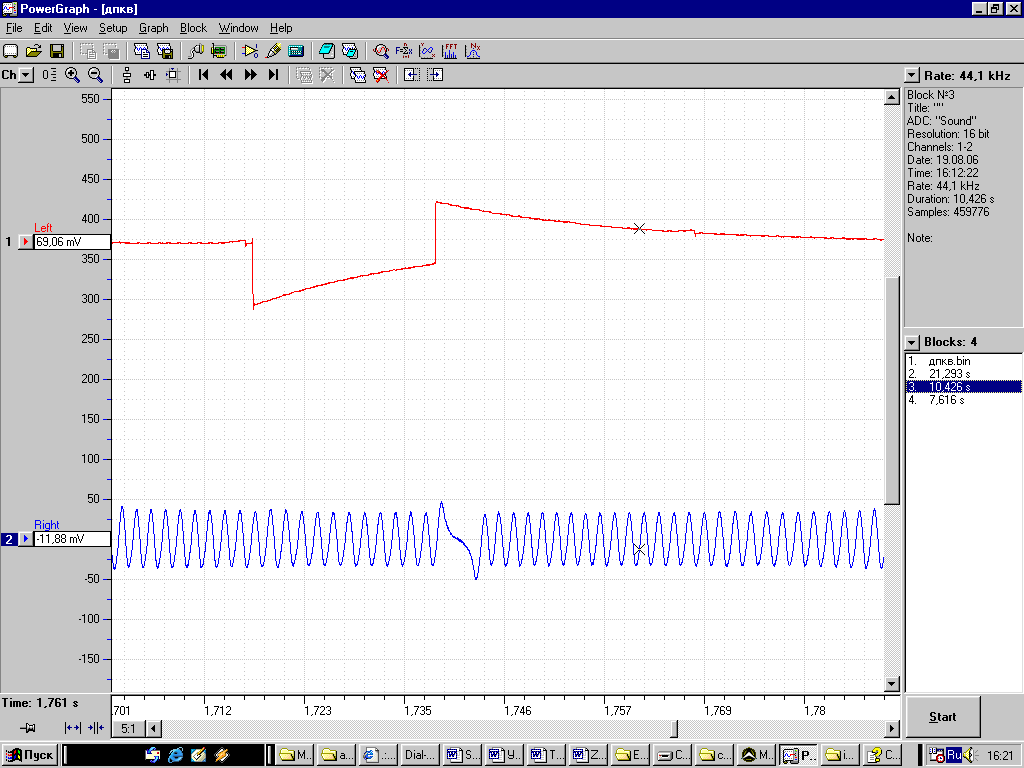Open the Setup menu
The width and height of the screenshot is (1024, 768).
click(113, 28)
